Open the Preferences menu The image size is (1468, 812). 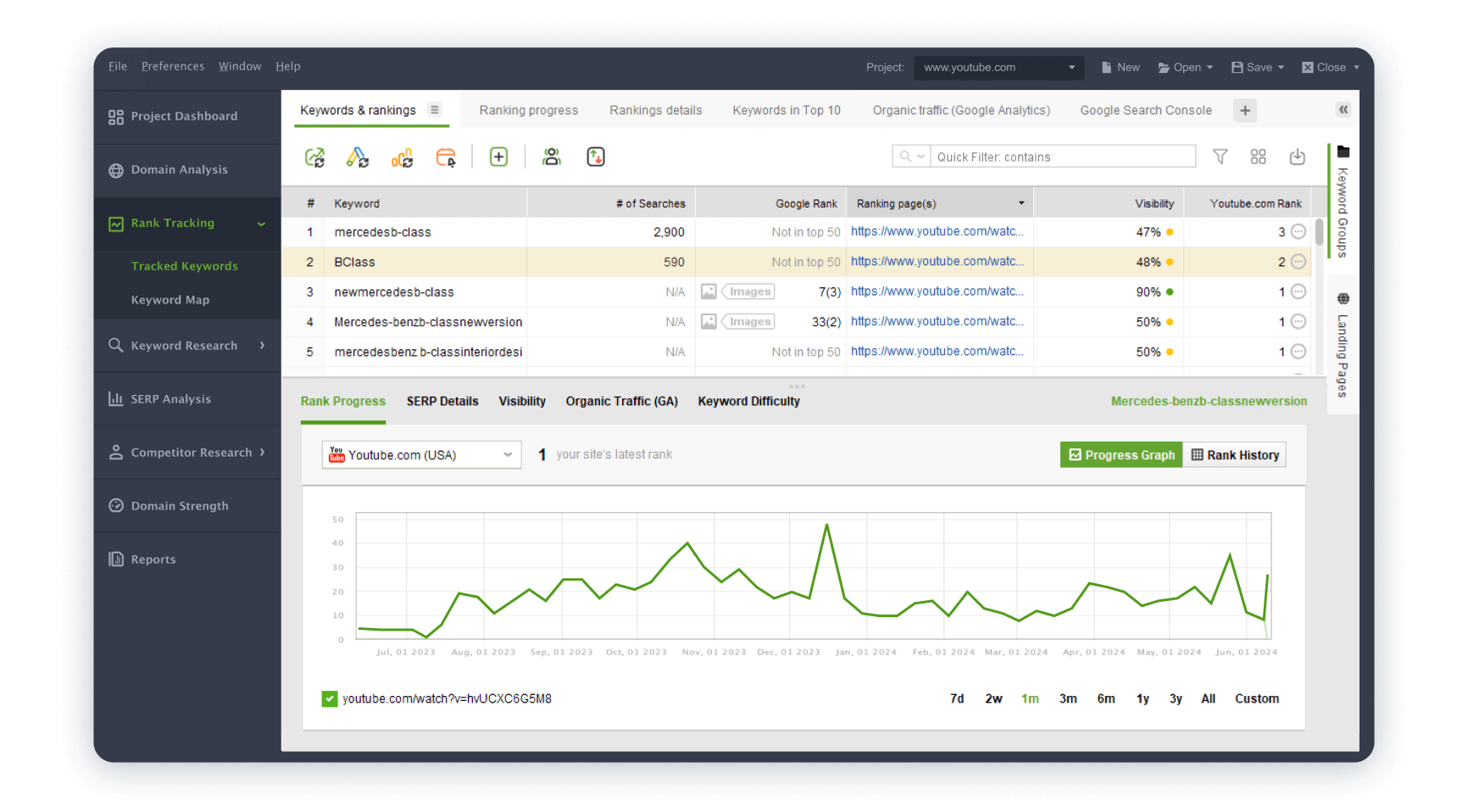pyautogui.click(x=173, y=66)
